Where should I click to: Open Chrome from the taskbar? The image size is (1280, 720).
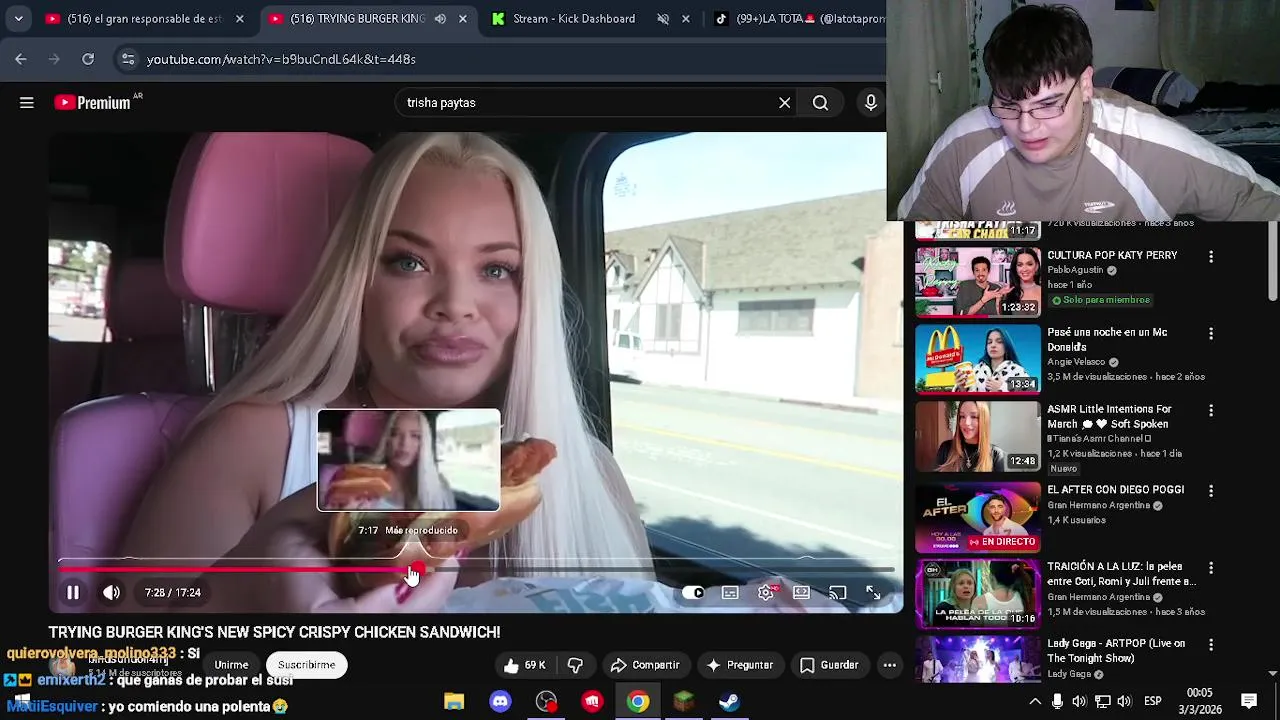point(638,701)
